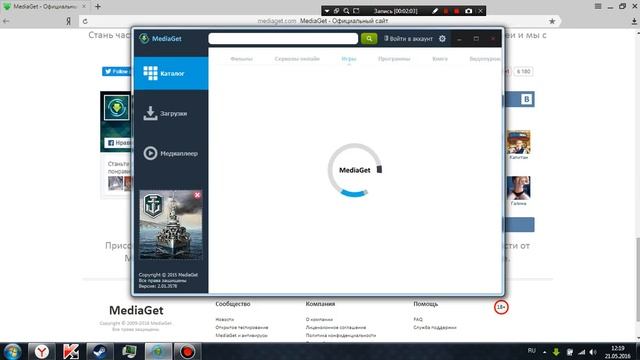Open the Windows Start menu
Screen dimensions: 640x360
pos(12,351)
